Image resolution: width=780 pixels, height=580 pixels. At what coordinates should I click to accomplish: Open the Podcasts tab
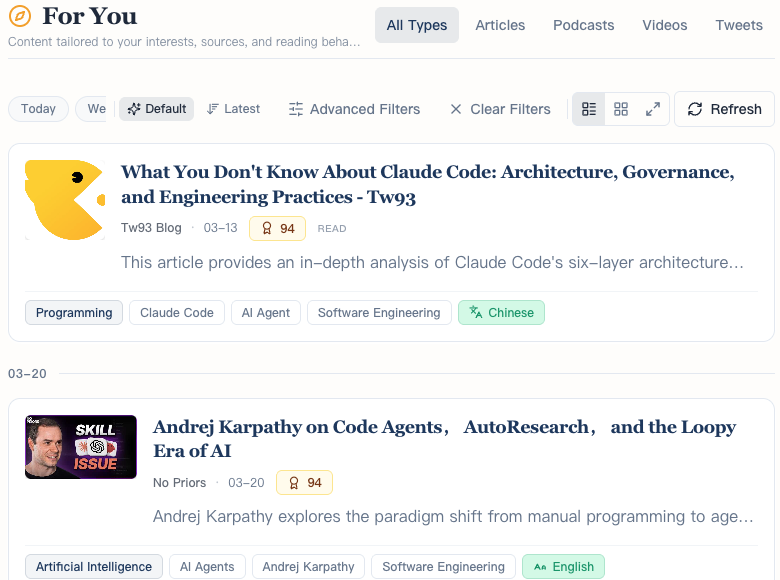[583, 25]
